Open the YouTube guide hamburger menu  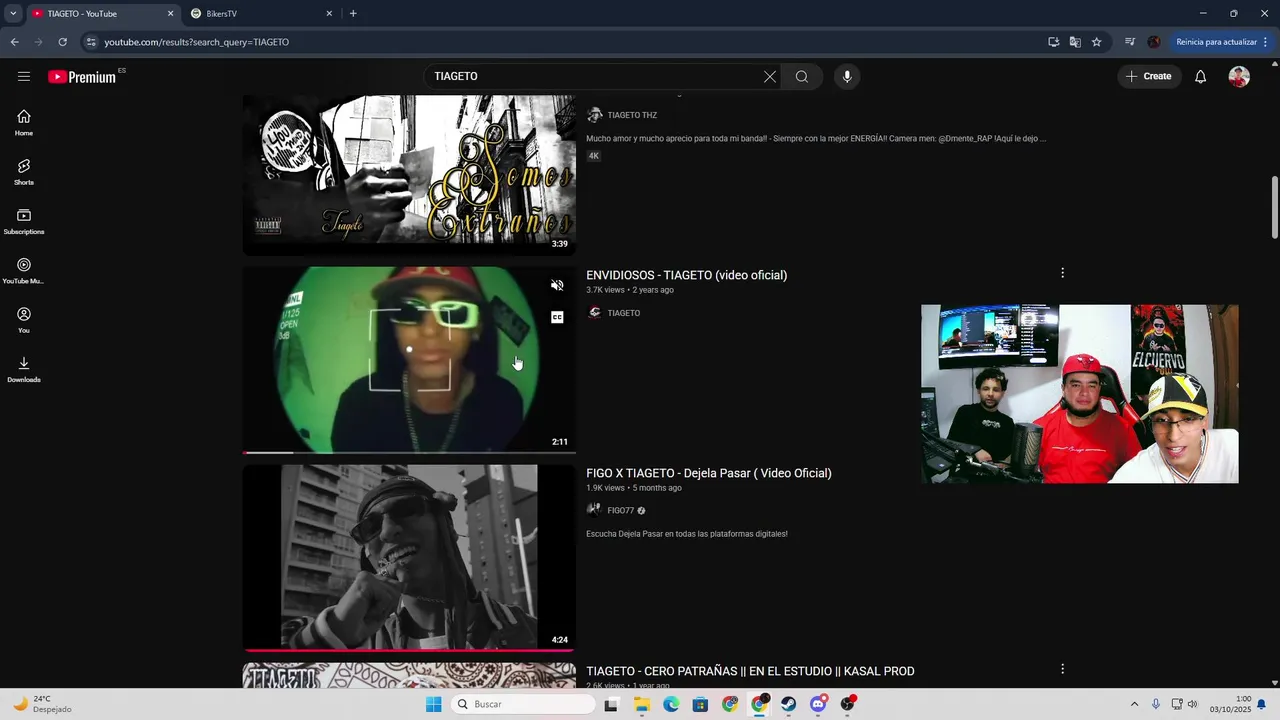[x=24, y=76]
